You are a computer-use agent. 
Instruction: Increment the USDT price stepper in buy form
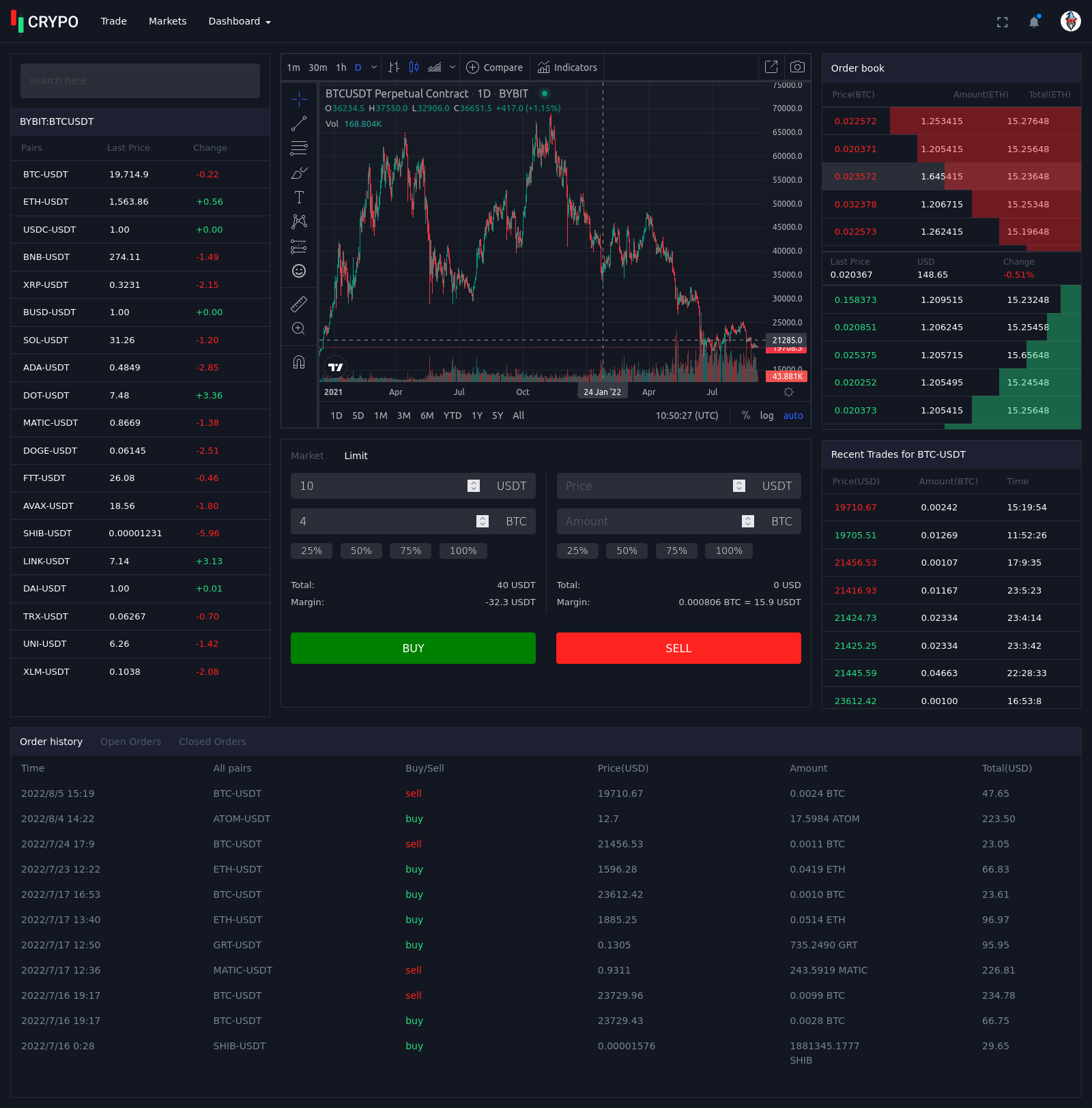(474, 482)
